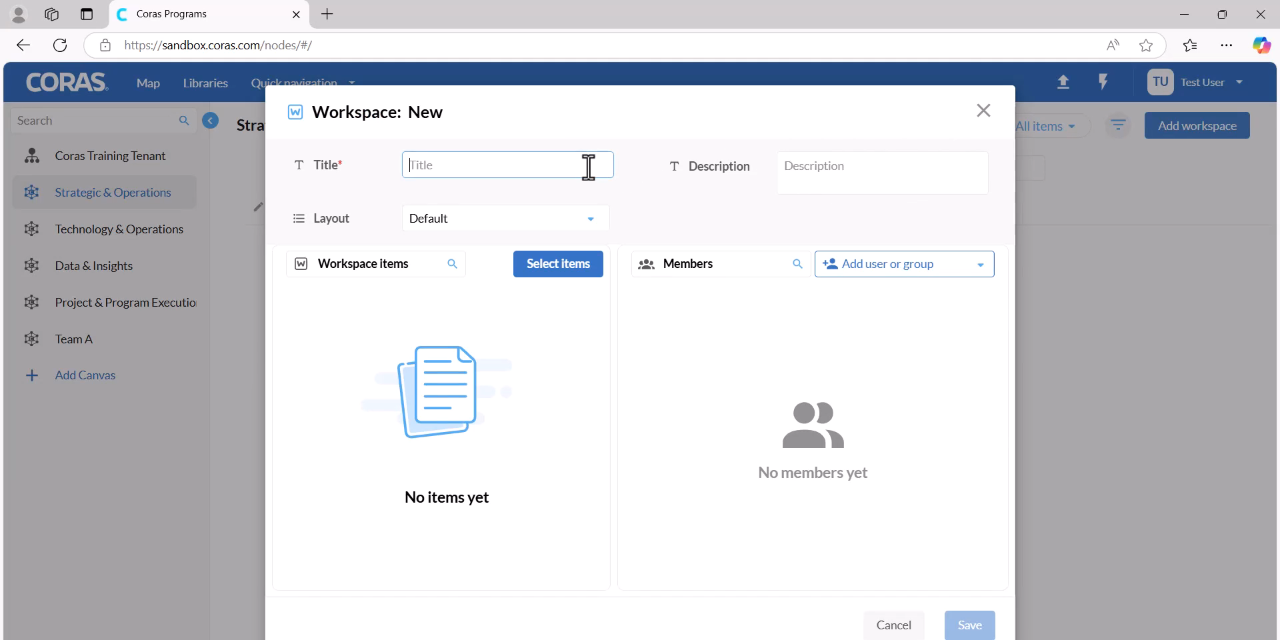The height and width of the screenshot is (640, 1280).
Task: Open the All items filter dropdown
Action: point(1046,126)
